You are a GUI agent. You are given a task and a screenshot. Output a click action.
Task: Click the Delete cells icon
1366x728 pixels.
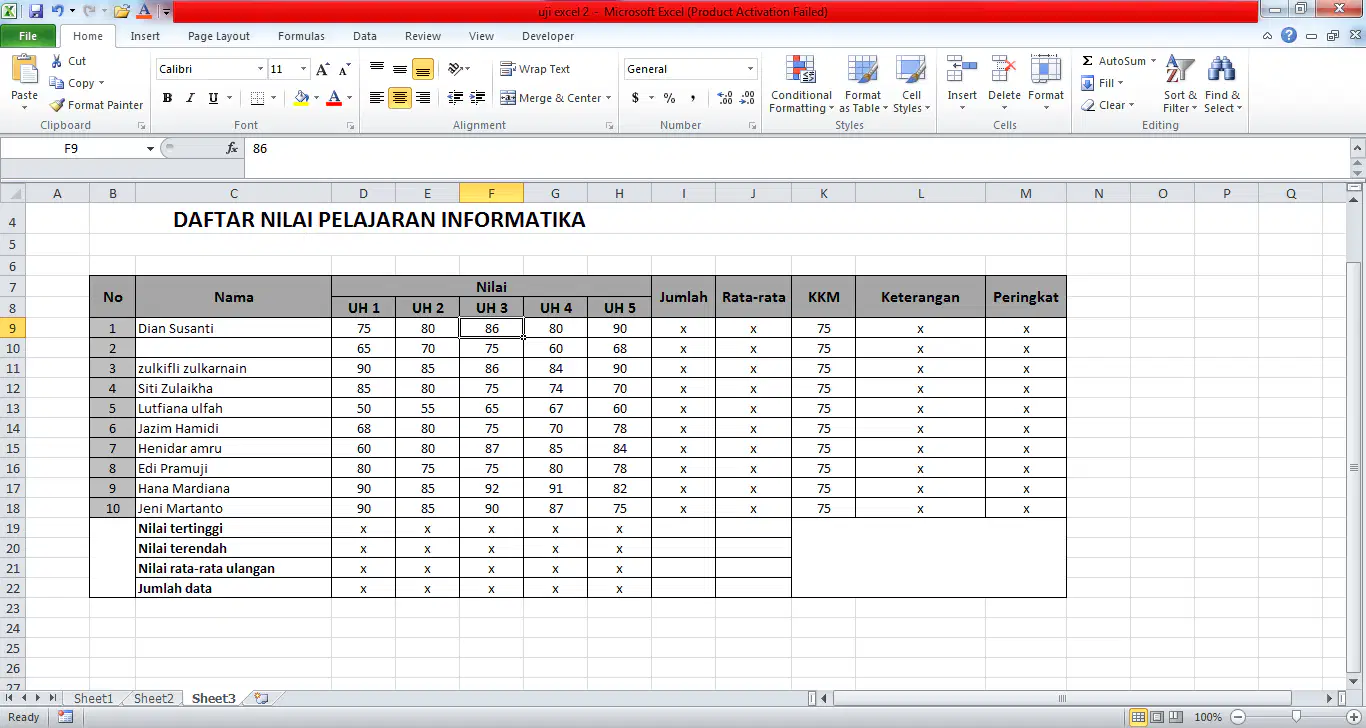click(x=1004, y=70)
